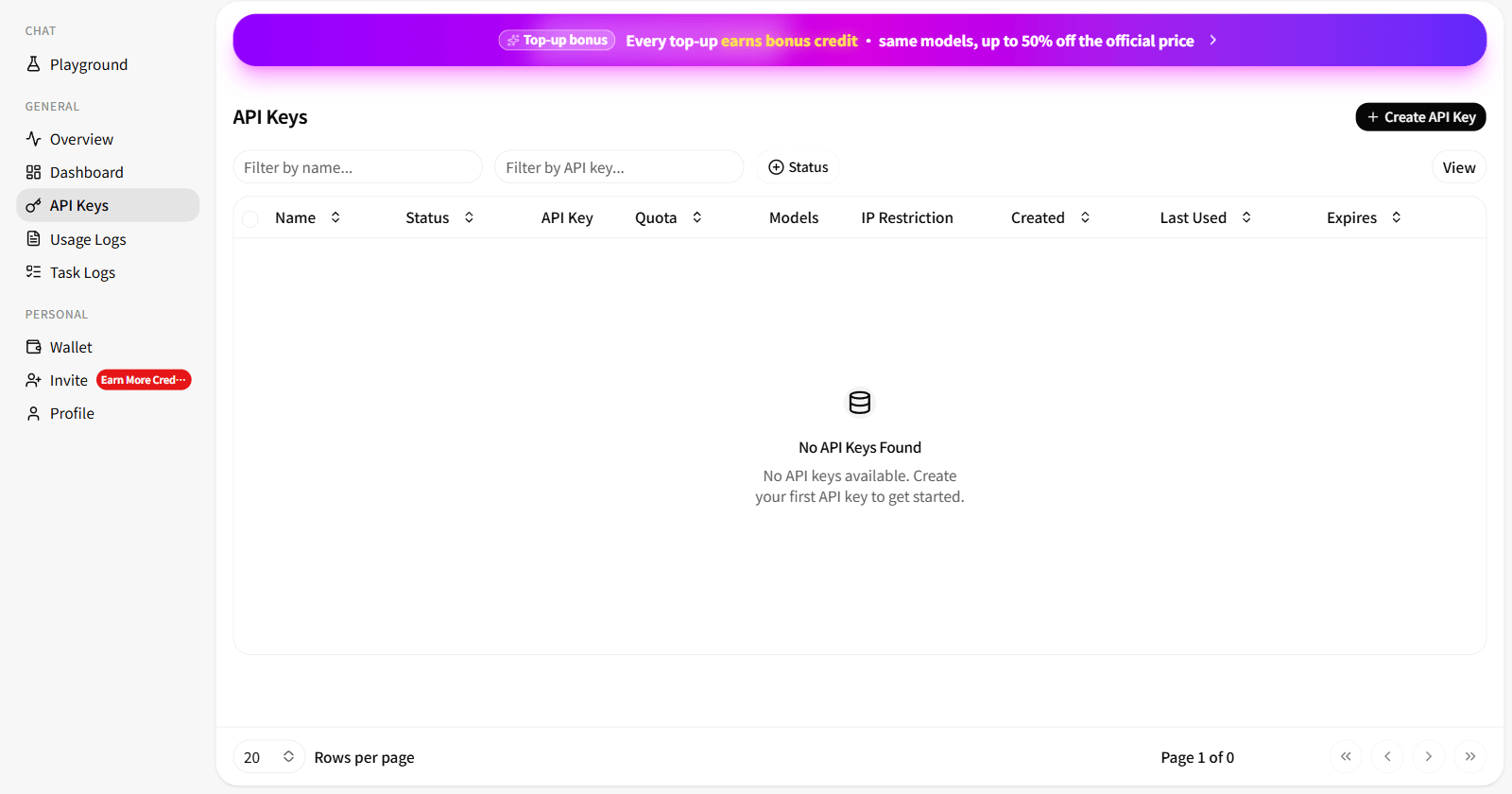
Task: Open the Wallet page
Action: tap(108, 347)
